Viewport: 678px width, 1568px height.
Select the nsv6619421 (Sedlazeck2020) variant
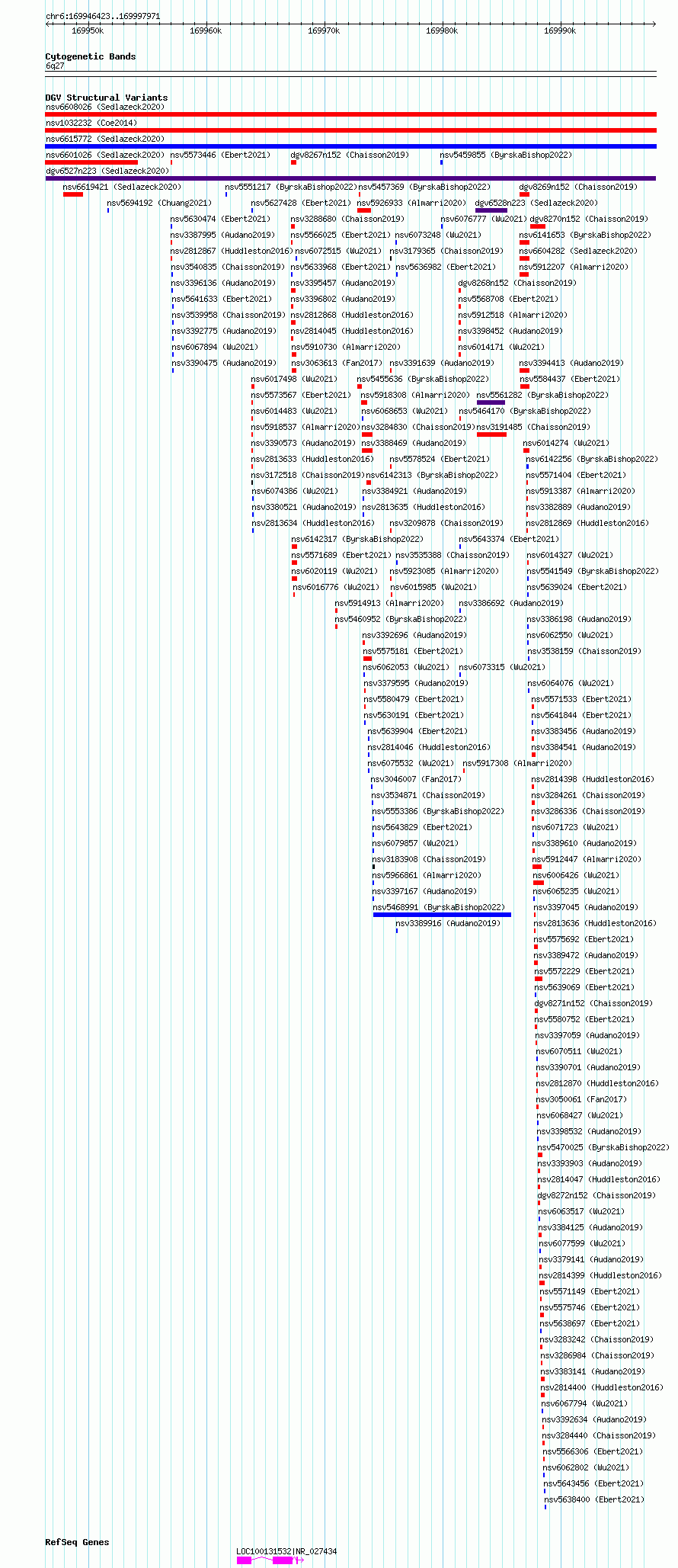tap(122, 188)
